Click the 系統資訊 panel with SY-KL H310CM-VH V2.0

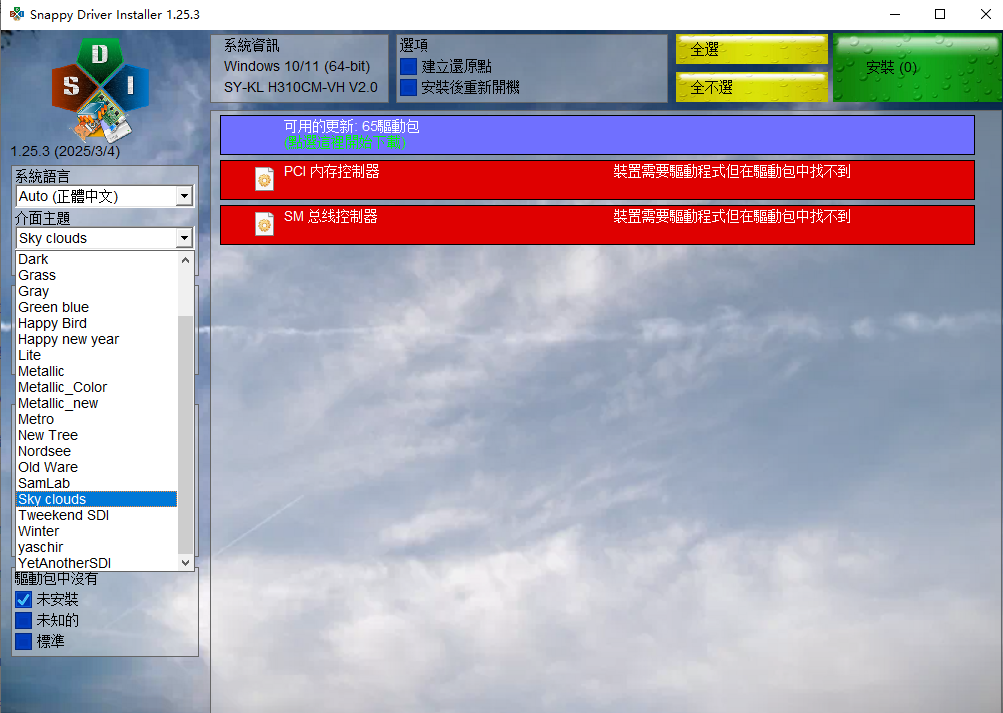coord(299,68)
